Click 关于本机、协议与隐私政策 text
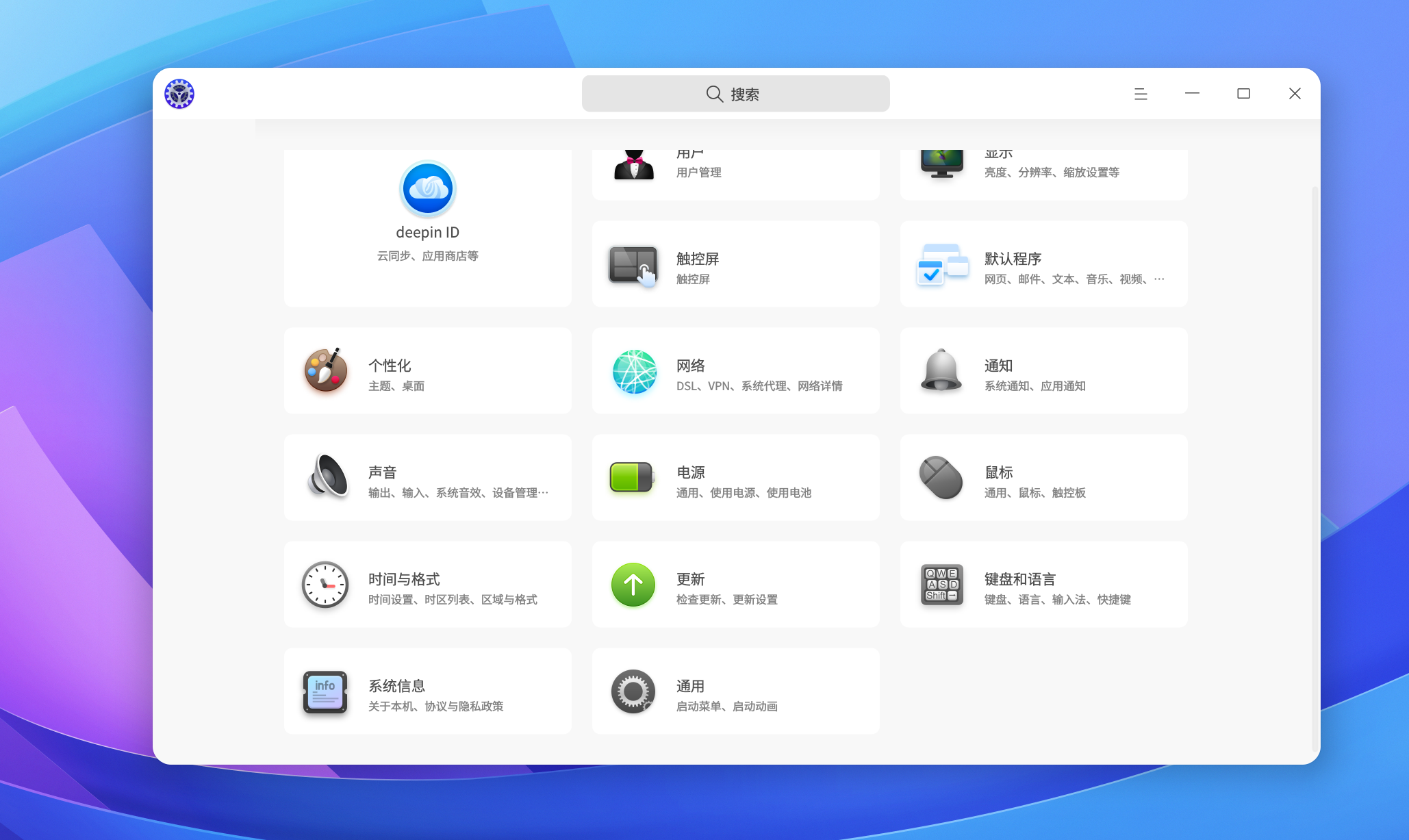 point(436,707)
